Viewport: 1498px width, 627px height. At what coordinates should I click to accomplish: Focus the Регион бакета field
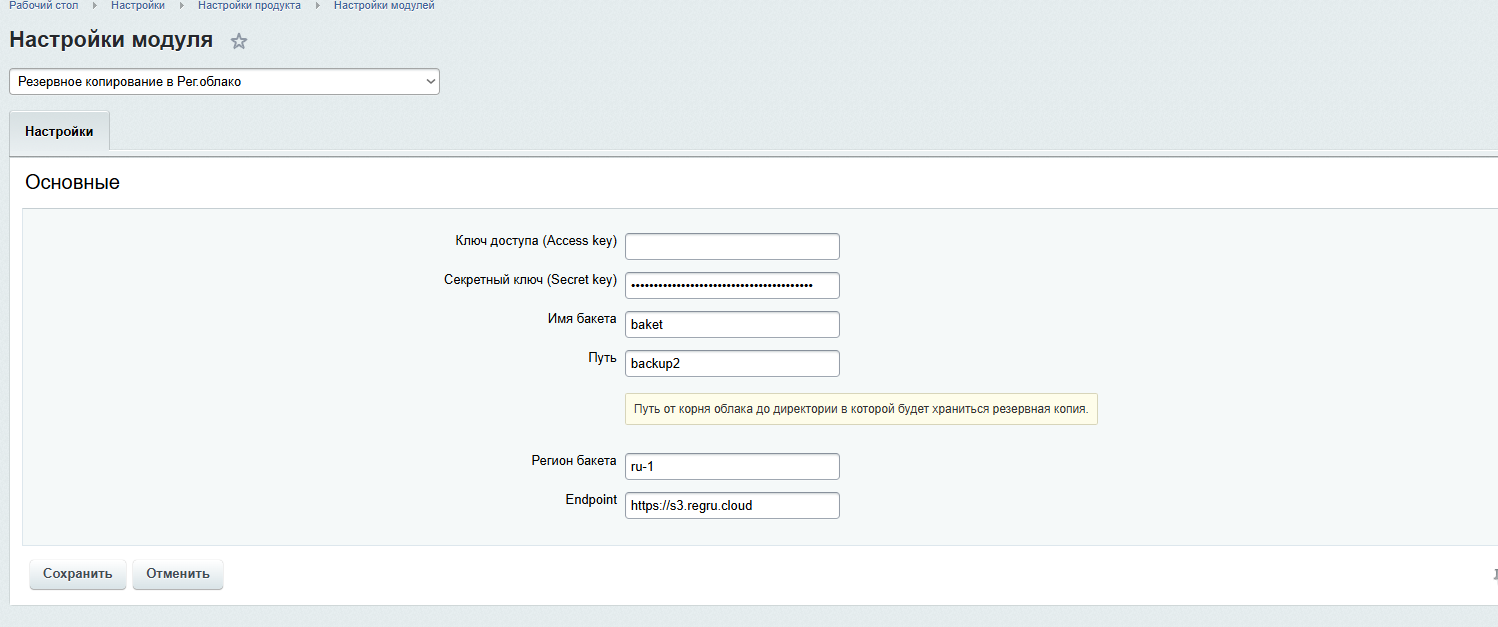(x=732, y=467)
